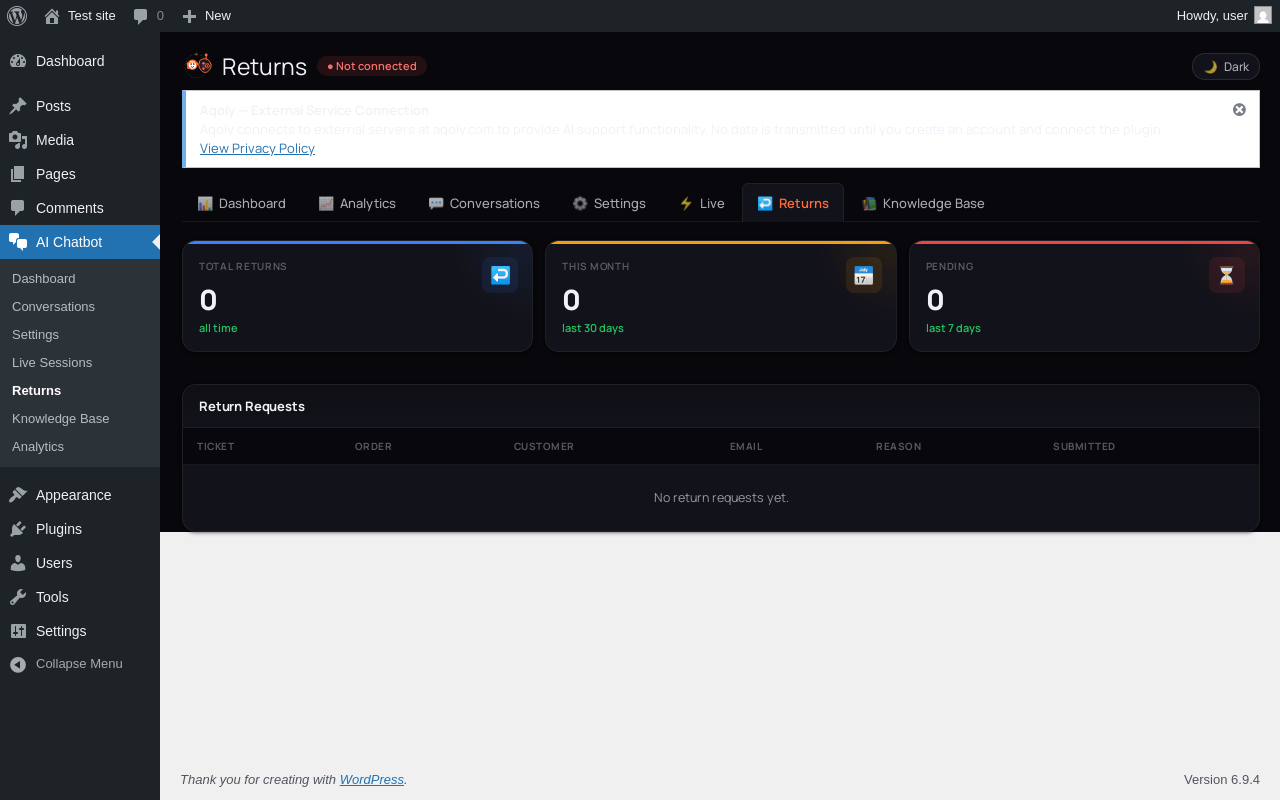Switch to the Knowledge Base tab
This screenshot has width=1280, height=800.
click(923, 203)
